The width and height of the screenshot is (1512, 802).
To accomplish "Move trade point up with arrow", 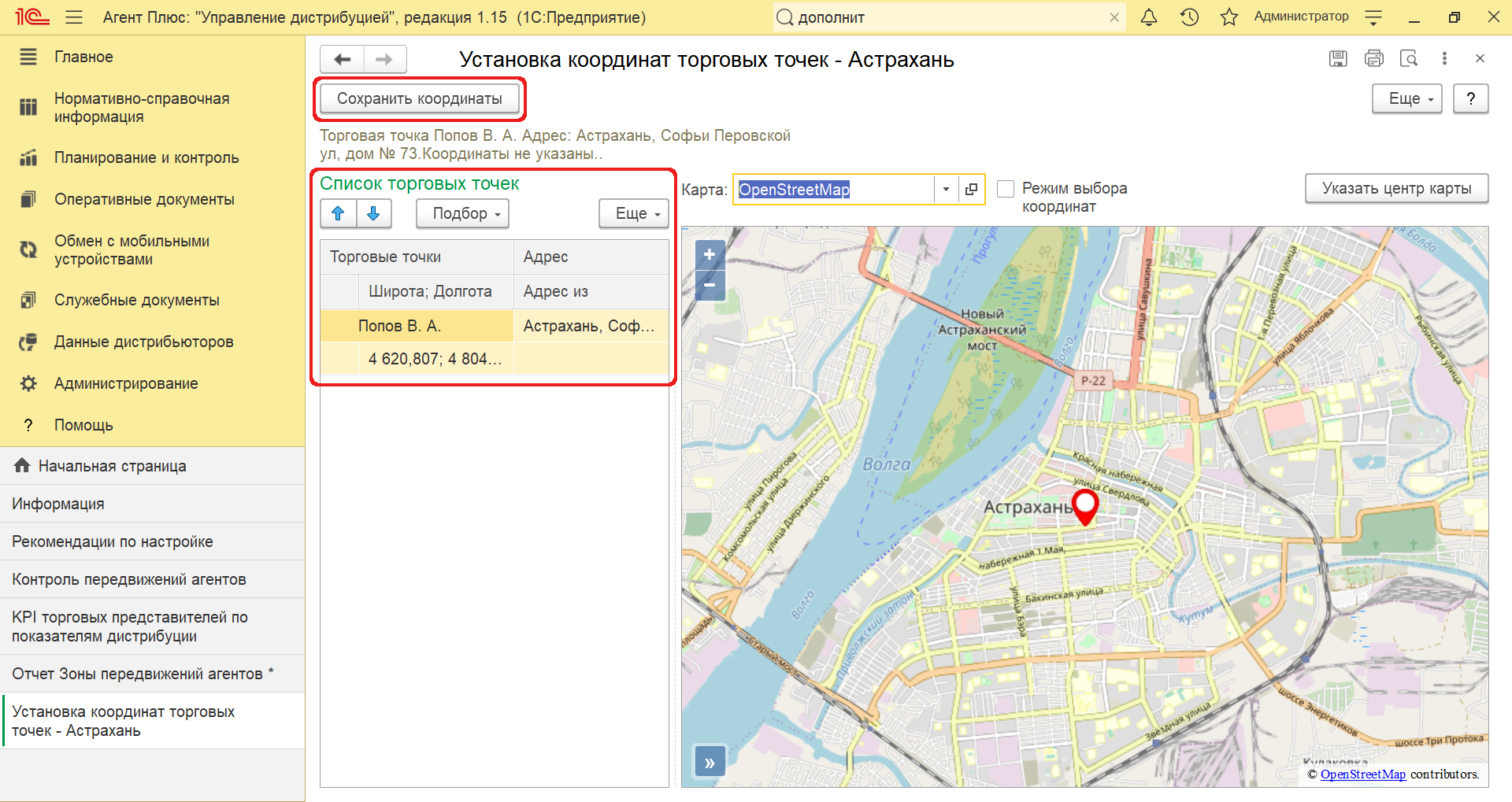I will pyautogui.click(x=339, y=213).
